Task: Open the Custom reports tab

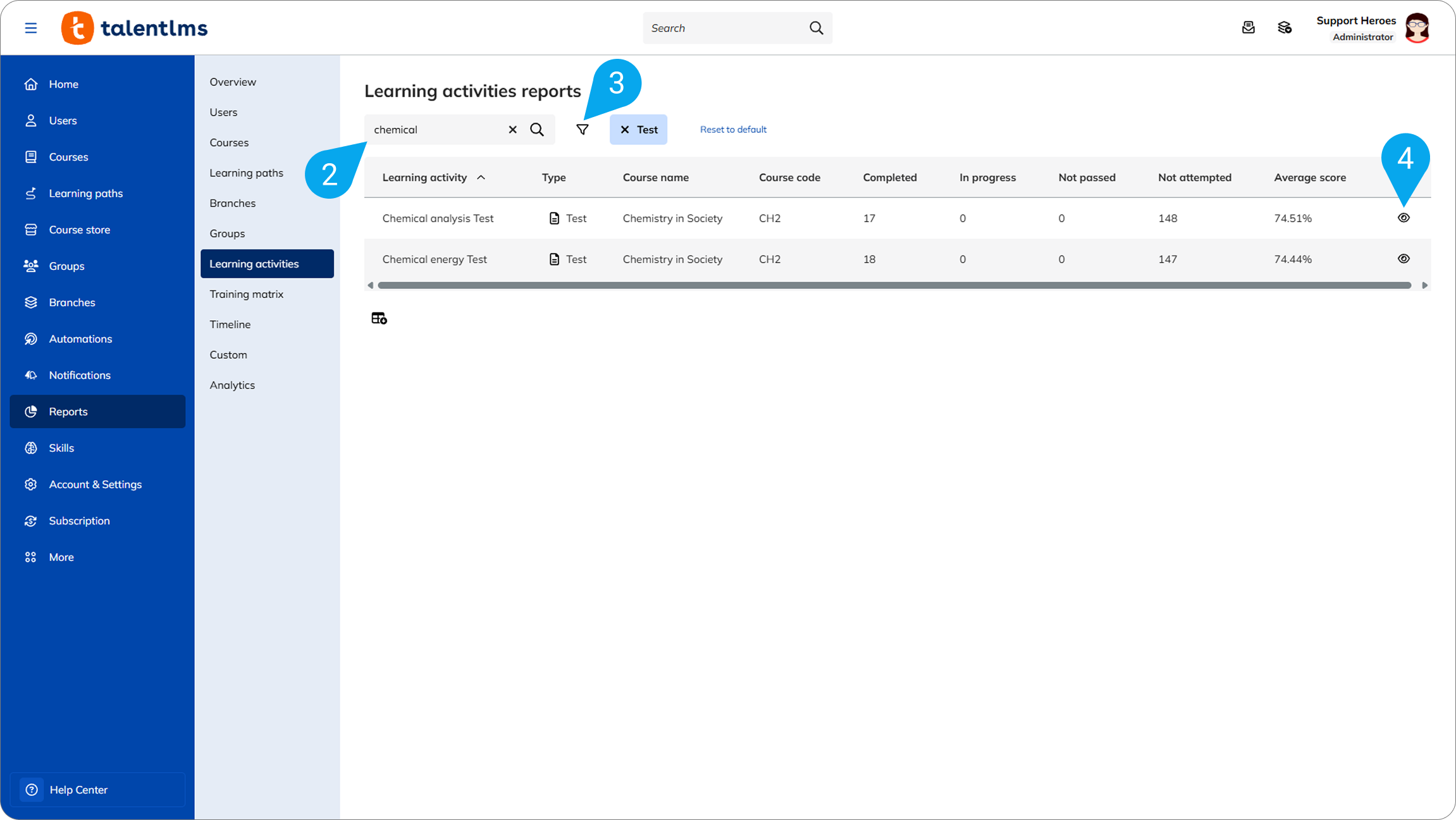Action: [267, 355]
